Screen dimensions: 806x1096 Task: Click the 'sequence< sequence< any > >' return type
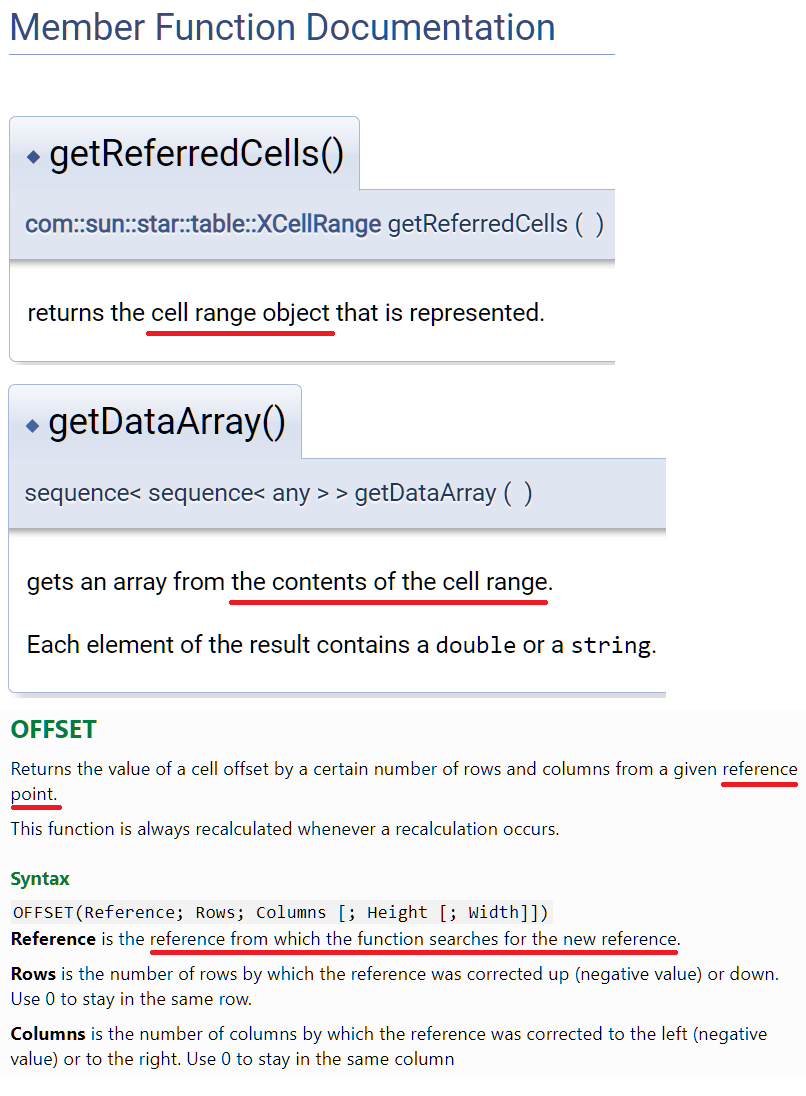coord(186,493)
